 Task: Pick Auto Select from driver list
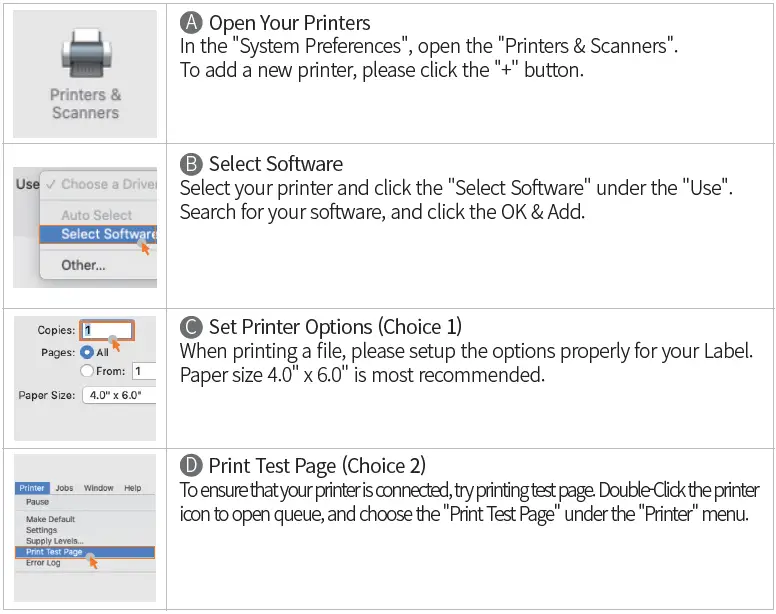(96, 215)
